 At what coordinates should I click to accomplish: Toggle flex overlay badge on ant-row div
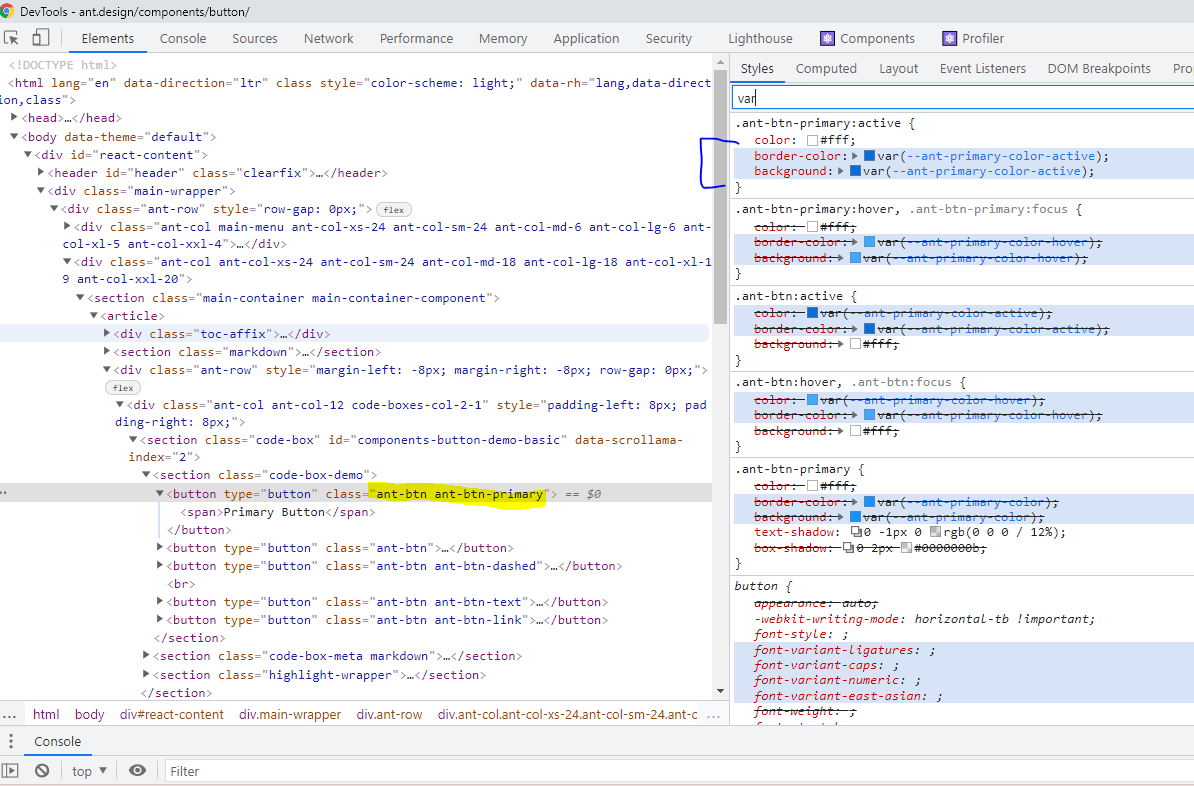(393, 209)
